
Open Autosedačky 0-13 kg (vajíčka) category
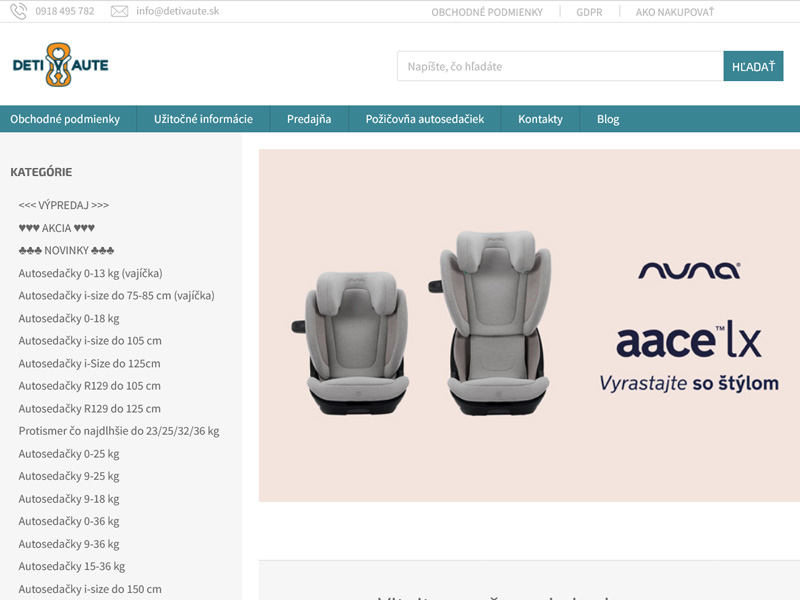90,273
